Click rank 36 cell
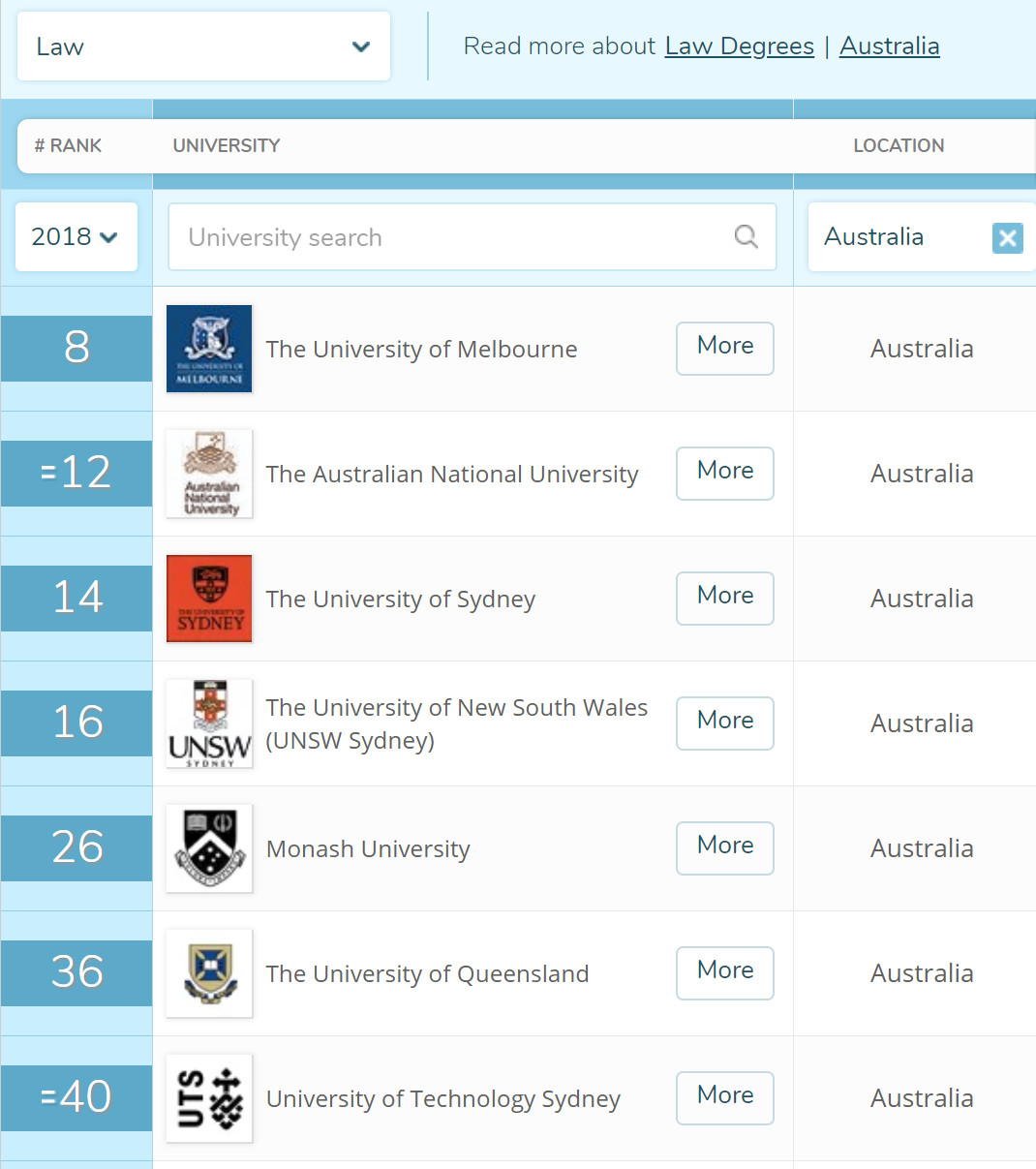 coord(76,972)
